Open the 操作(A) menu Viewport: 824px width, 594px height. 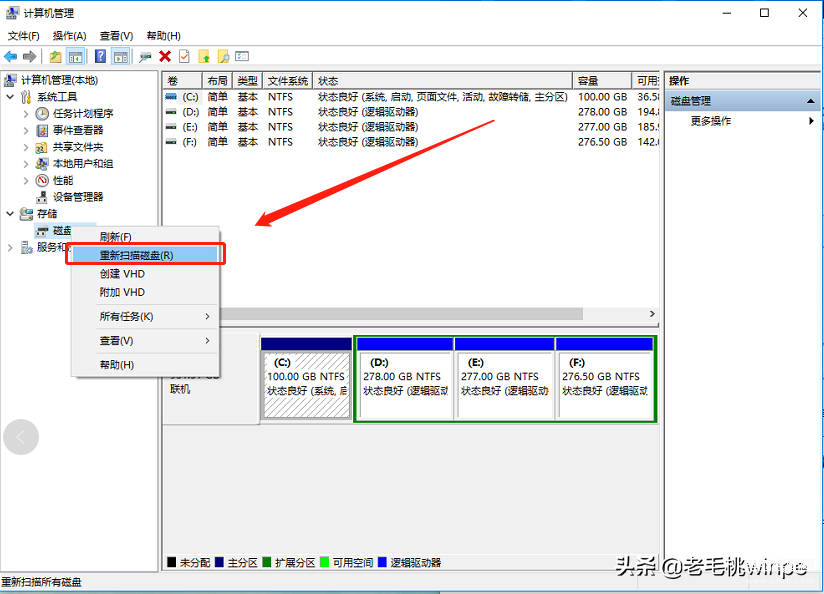(x=69, y=36)
